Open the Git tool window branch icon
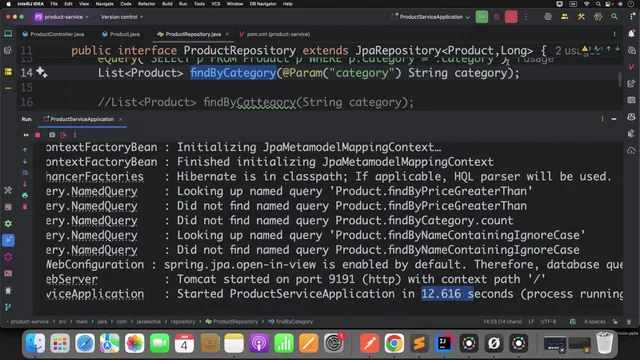The width and height of the screenshot is (640, 360). click(8, 307)
